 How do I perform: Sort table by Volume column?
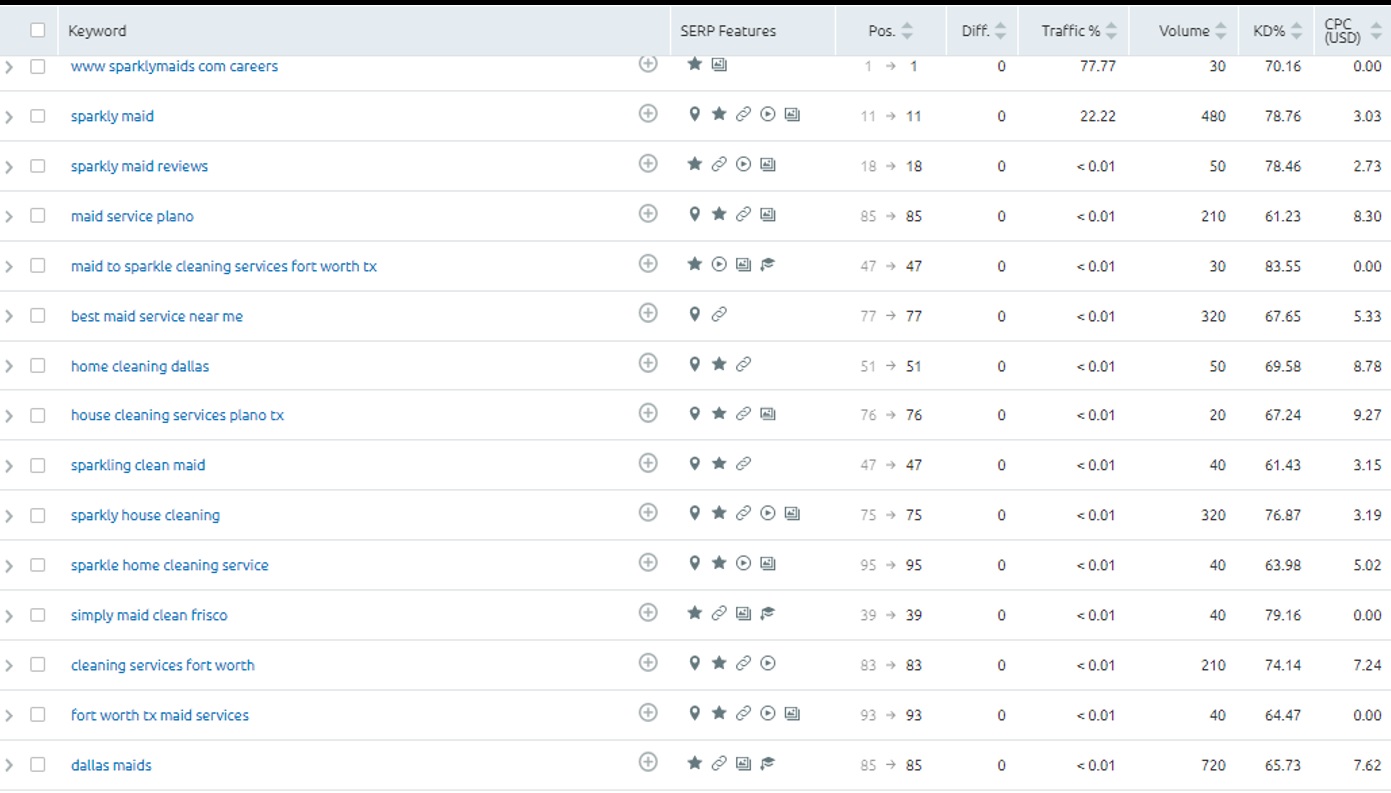coord(1220,31)
